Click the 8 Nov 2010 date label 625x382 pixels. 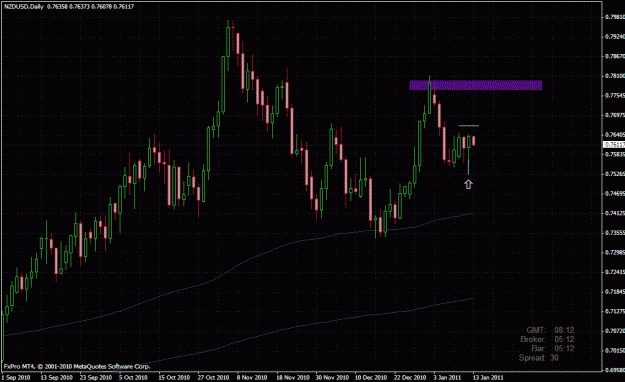tap(252, 377)
